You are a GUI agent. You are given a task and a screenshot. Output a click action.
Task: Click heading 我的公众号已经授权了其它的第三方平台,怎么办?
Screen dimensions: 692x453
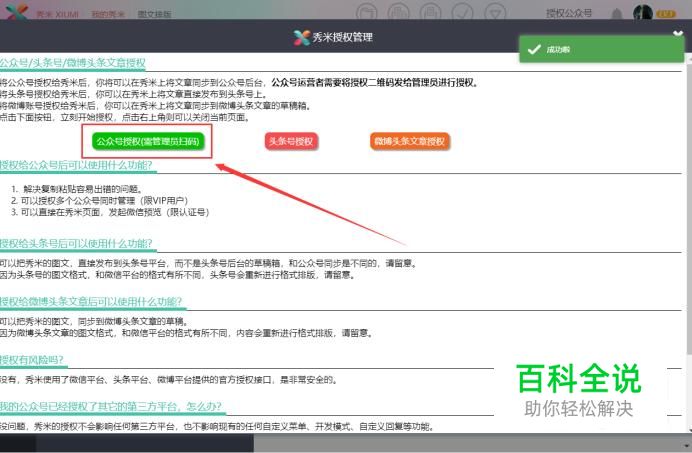point(110,406)
